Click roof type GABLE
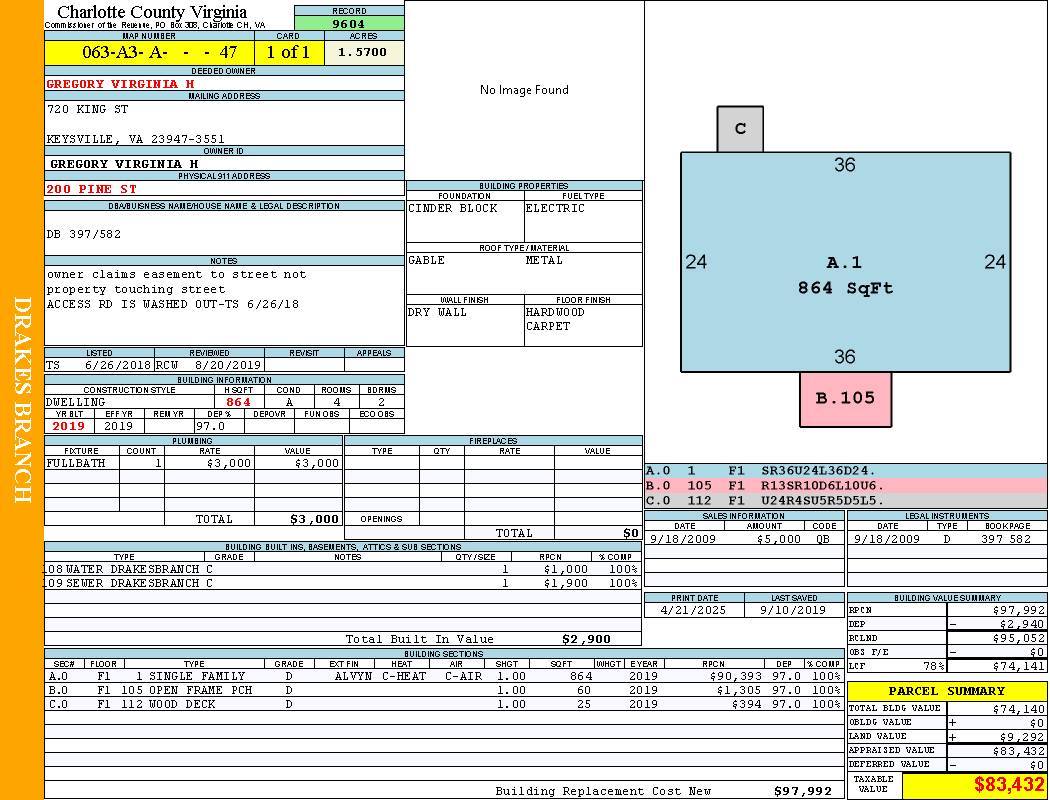The height and width of the screenshot is (800, 1050). (x=427, y=260)
